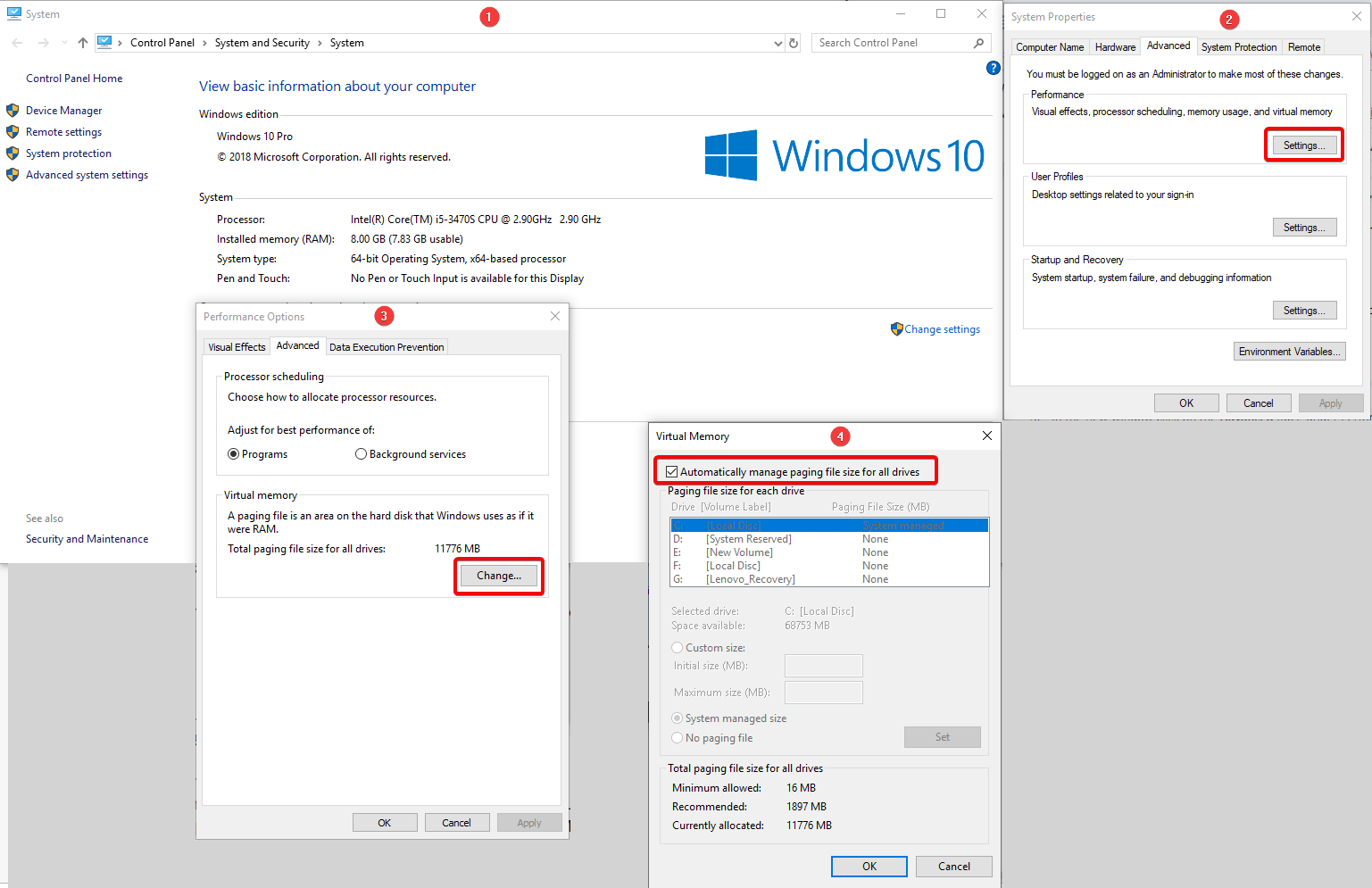Uncheck Automatically manage paging file size
1372x888 pixels.
(672, 472)
